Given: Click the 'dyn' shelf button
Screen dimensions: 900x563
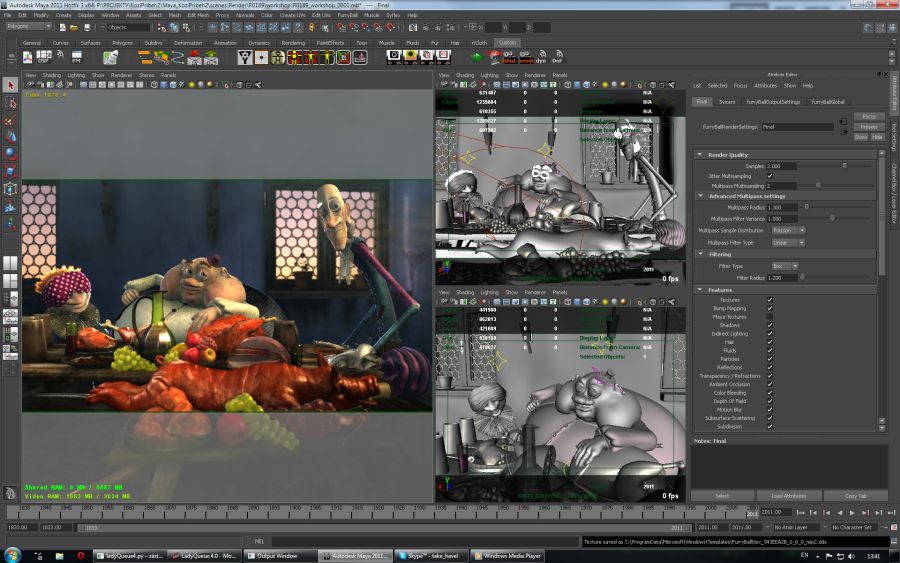Looking at the screenshot, I should (x=541, y=57).
